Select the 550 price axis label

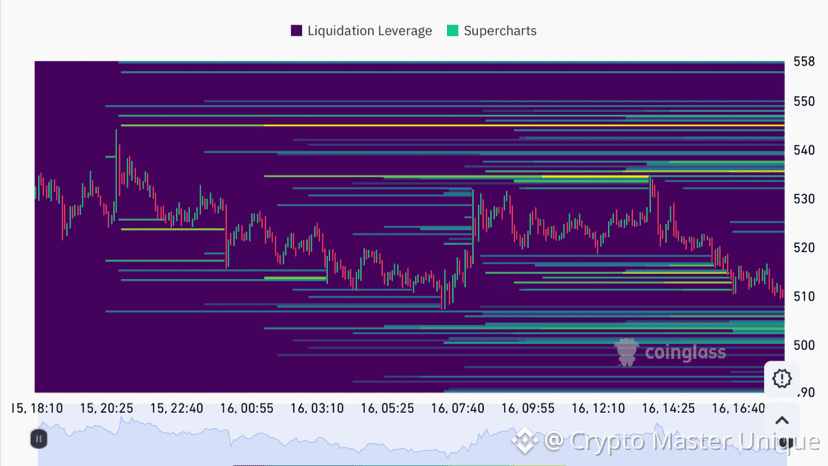(x=804, y=101)
